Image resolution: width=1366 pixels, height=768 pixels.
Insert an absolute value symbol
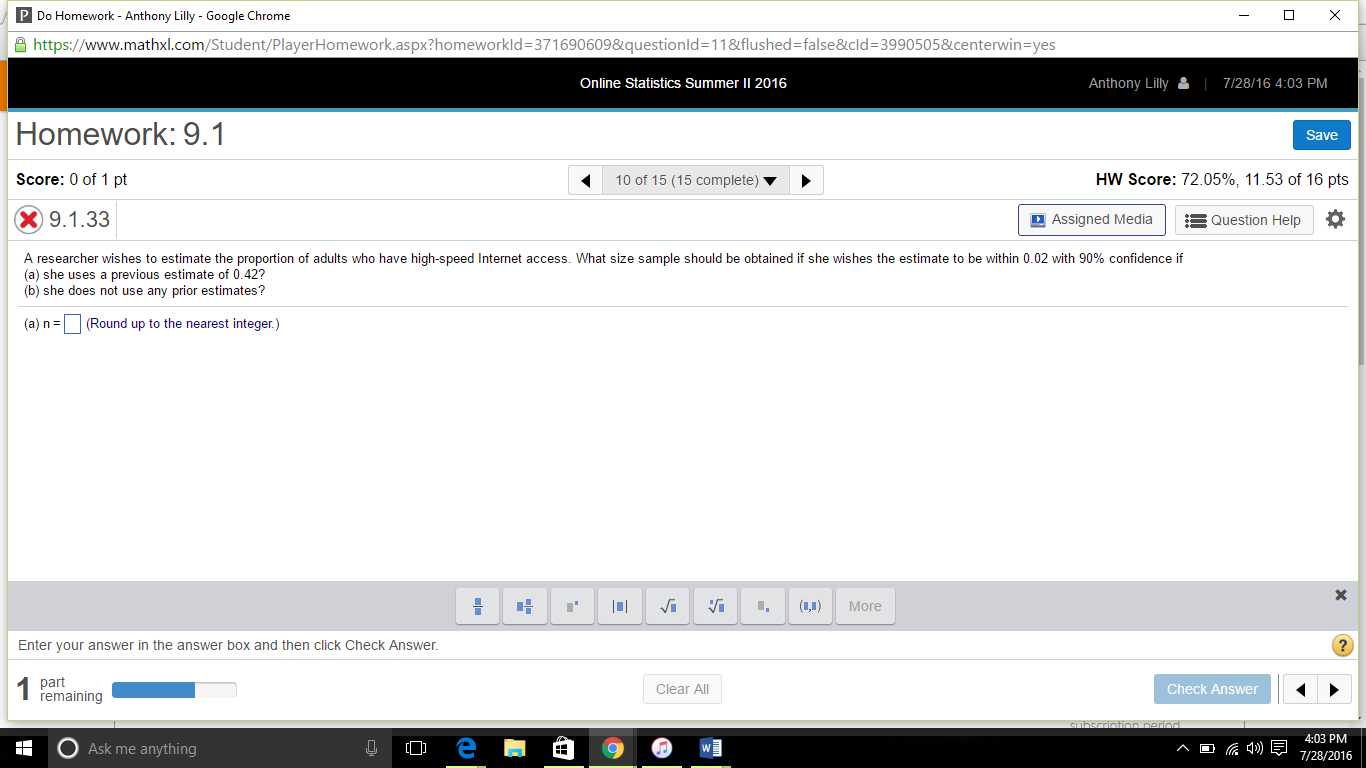[x=620, y=606]
